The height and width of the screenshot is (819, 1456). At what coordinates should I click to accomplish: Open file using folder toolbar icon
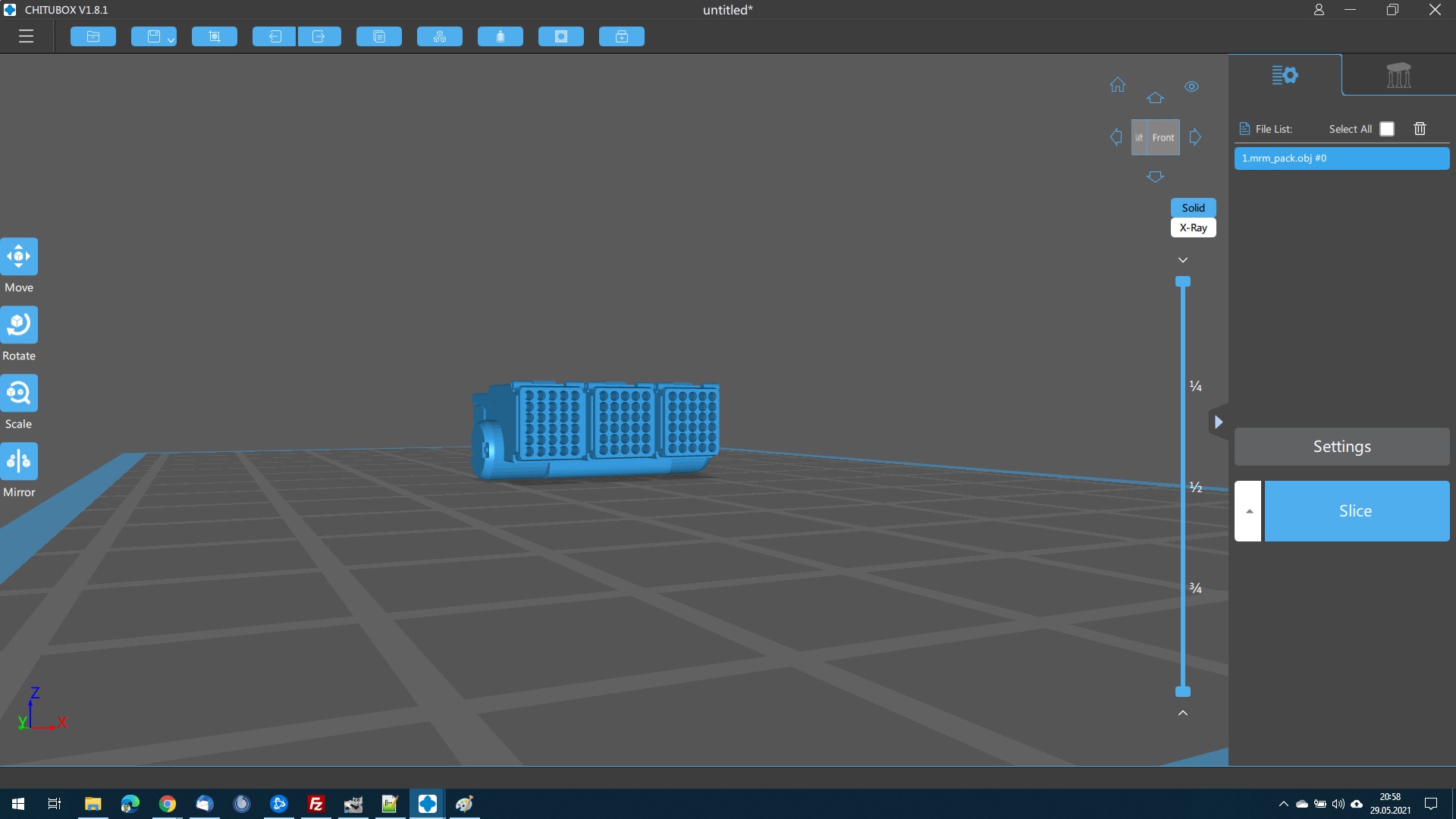93,36
